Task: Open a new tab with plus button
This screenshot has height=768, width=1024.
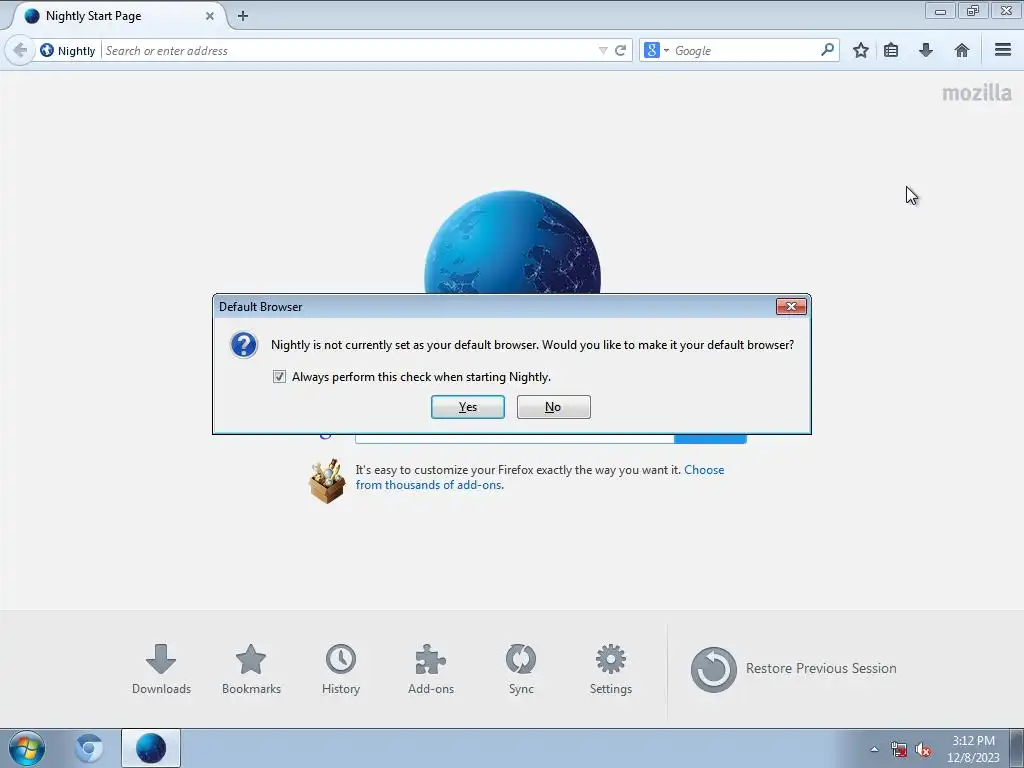Action: 243,16
